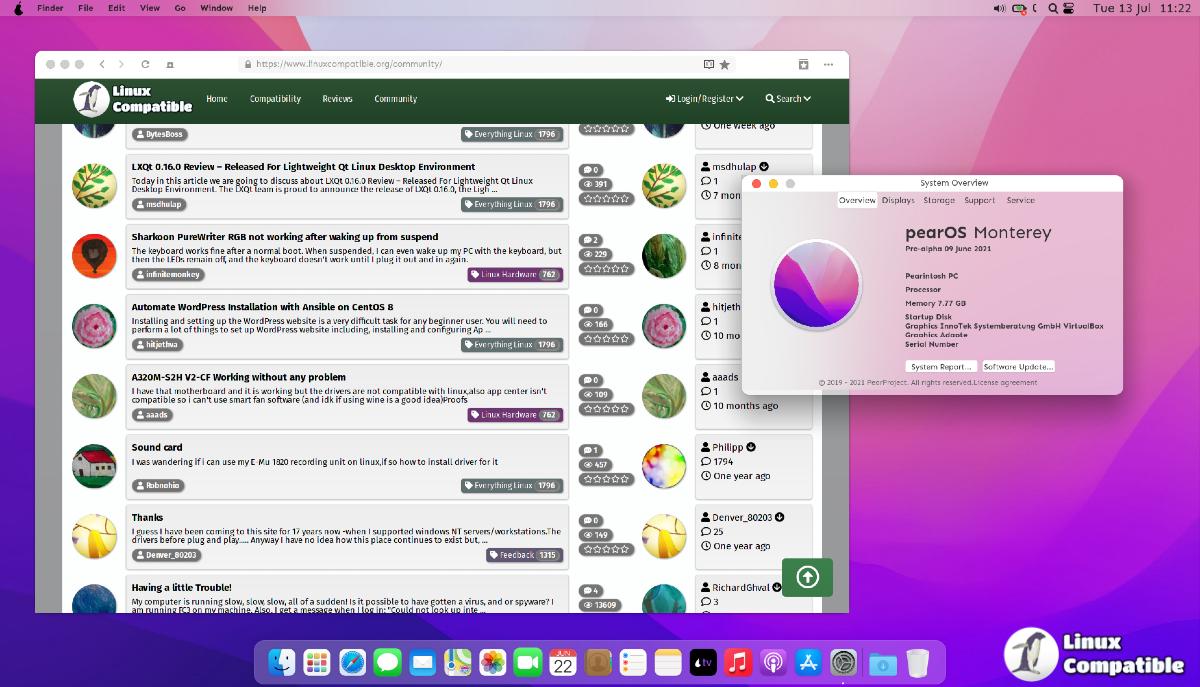
Task: Reload the page in the browser toolbar
Action: tap(147, 64)
